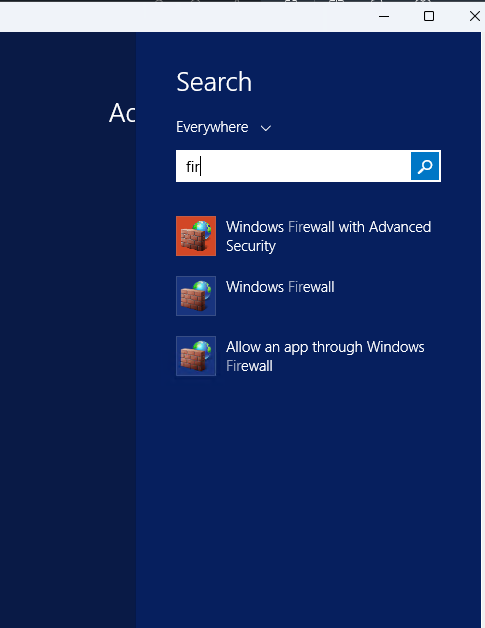The width and height of the screenshot is (485, 628).
Task: Select the Allow an app through Firewall icon
Action: coord(196,356)
